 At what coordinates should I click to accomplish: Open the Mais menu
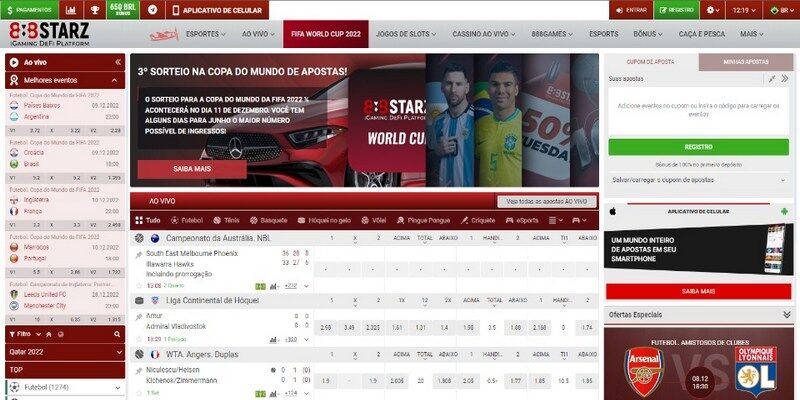click(x=752, y=34)
